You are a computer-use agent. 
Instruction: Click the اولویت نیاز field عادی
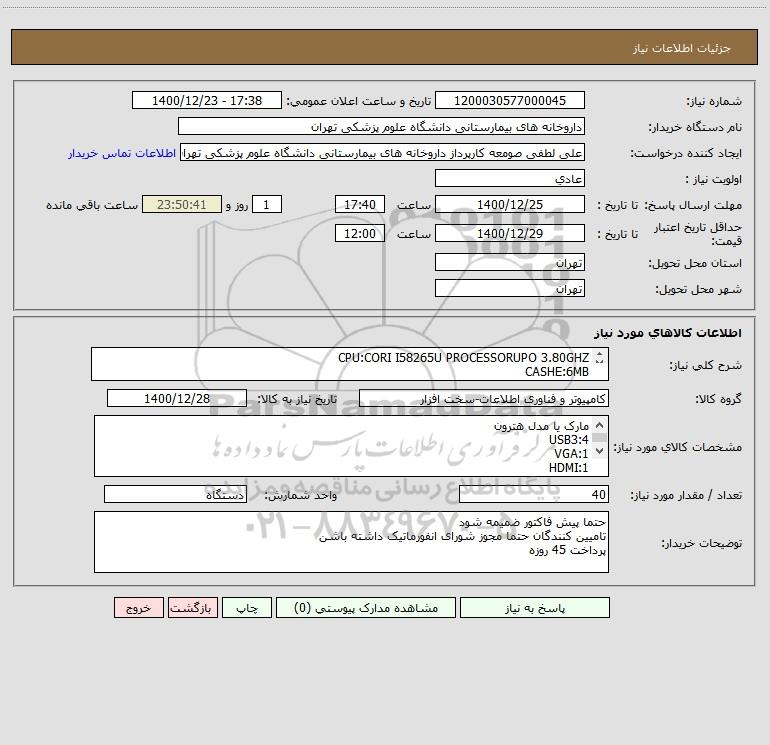pyautogui.click(x=510, y=178)
